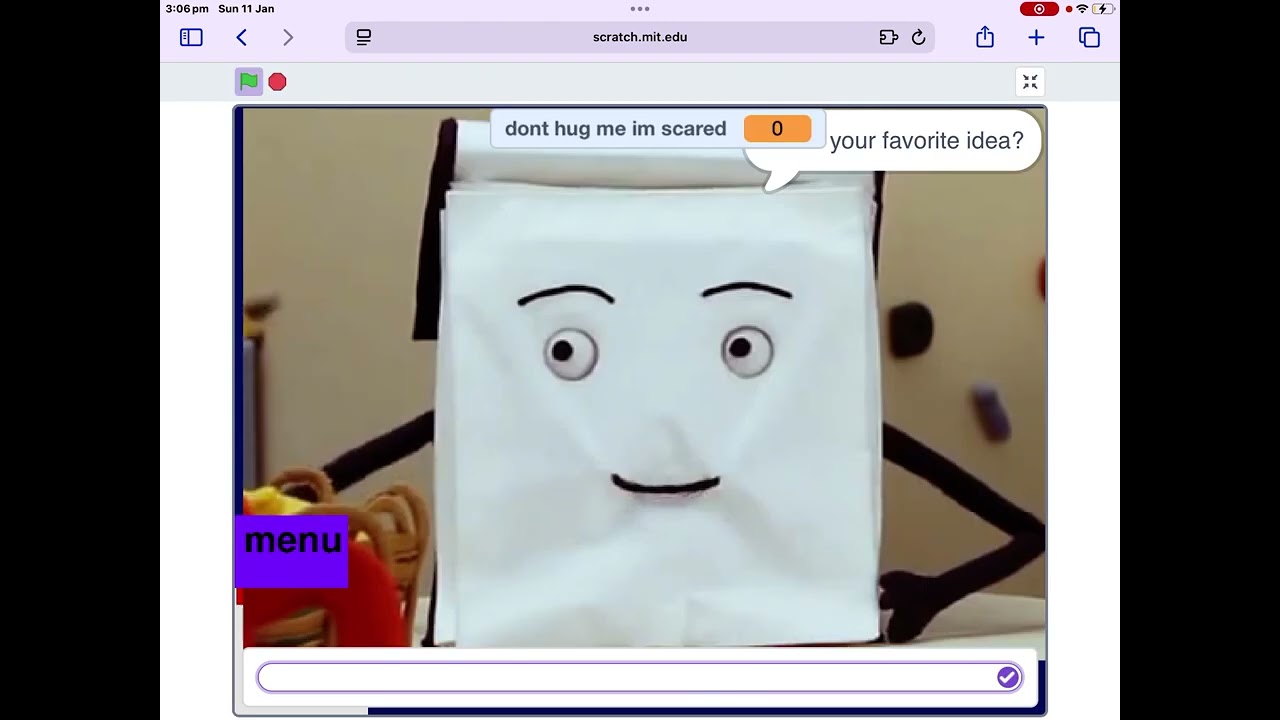
Task: Tap the three-dot multitasking control
Action: [640, 8]
